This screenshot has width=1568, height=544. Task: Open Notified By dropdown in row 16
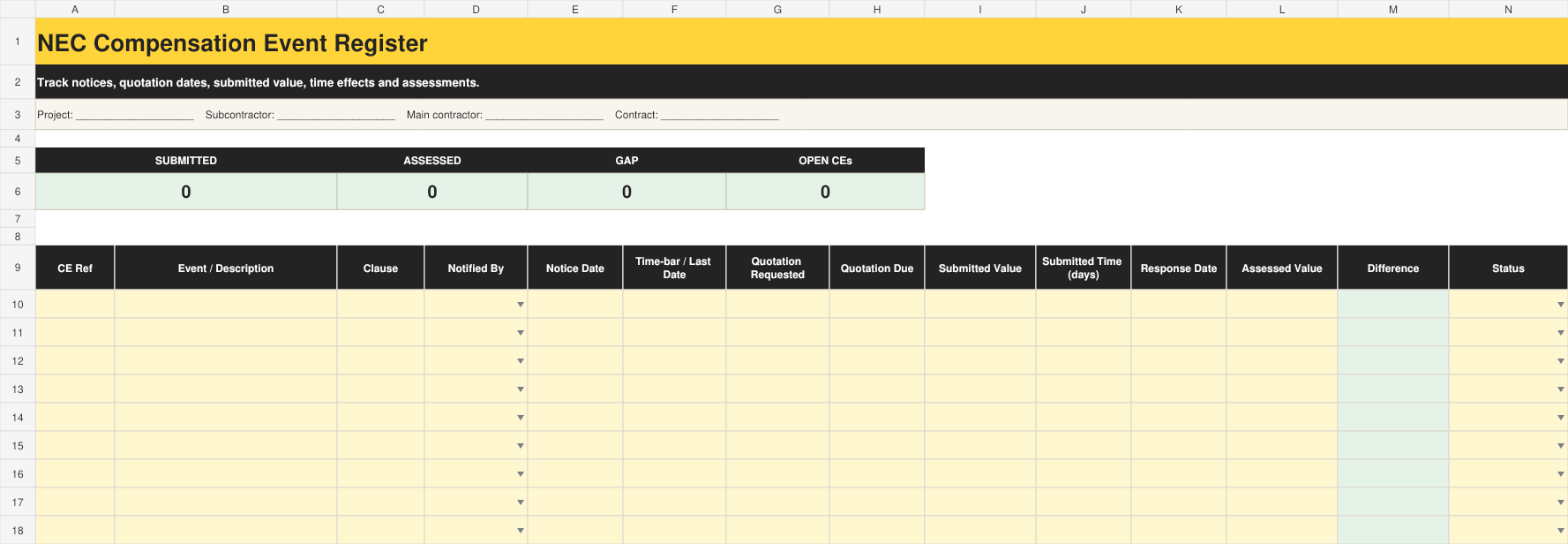click(521, 474)
